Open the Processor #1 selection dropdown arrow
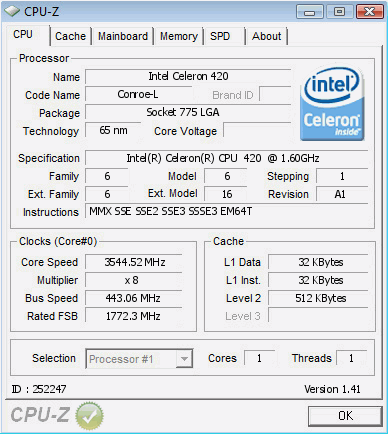The image size is (388, 434). pos(184,359)
